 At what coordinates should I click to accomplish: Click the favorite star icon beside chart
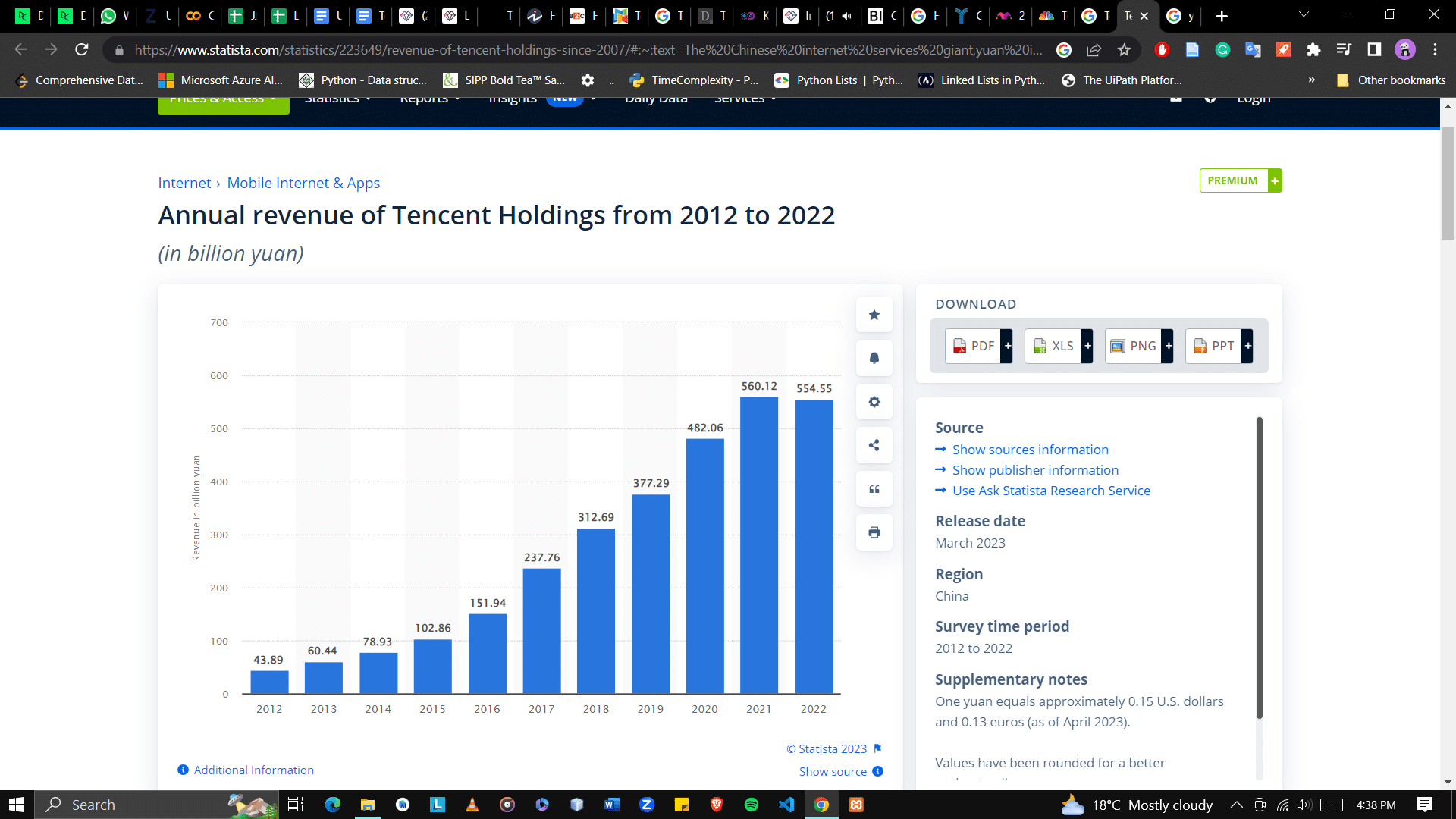(874, 315)
